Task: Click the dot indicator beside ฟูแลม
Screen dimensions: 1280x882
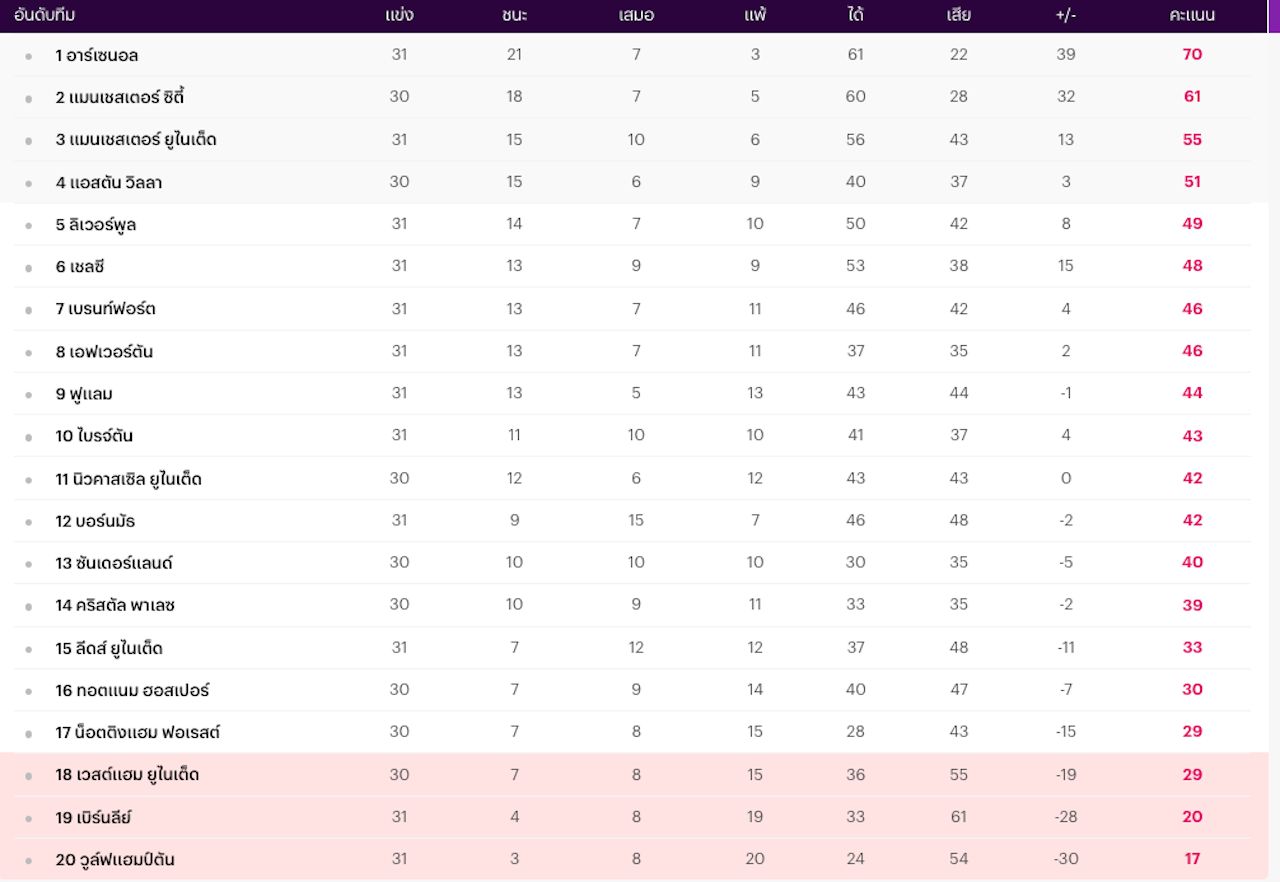Action: click(28, 395)
